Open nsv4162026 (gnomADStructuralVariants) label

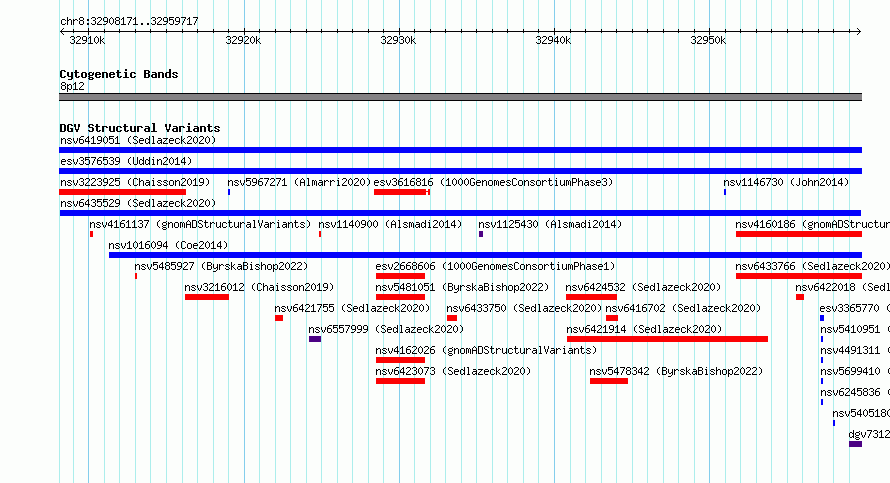coord(486,350)
